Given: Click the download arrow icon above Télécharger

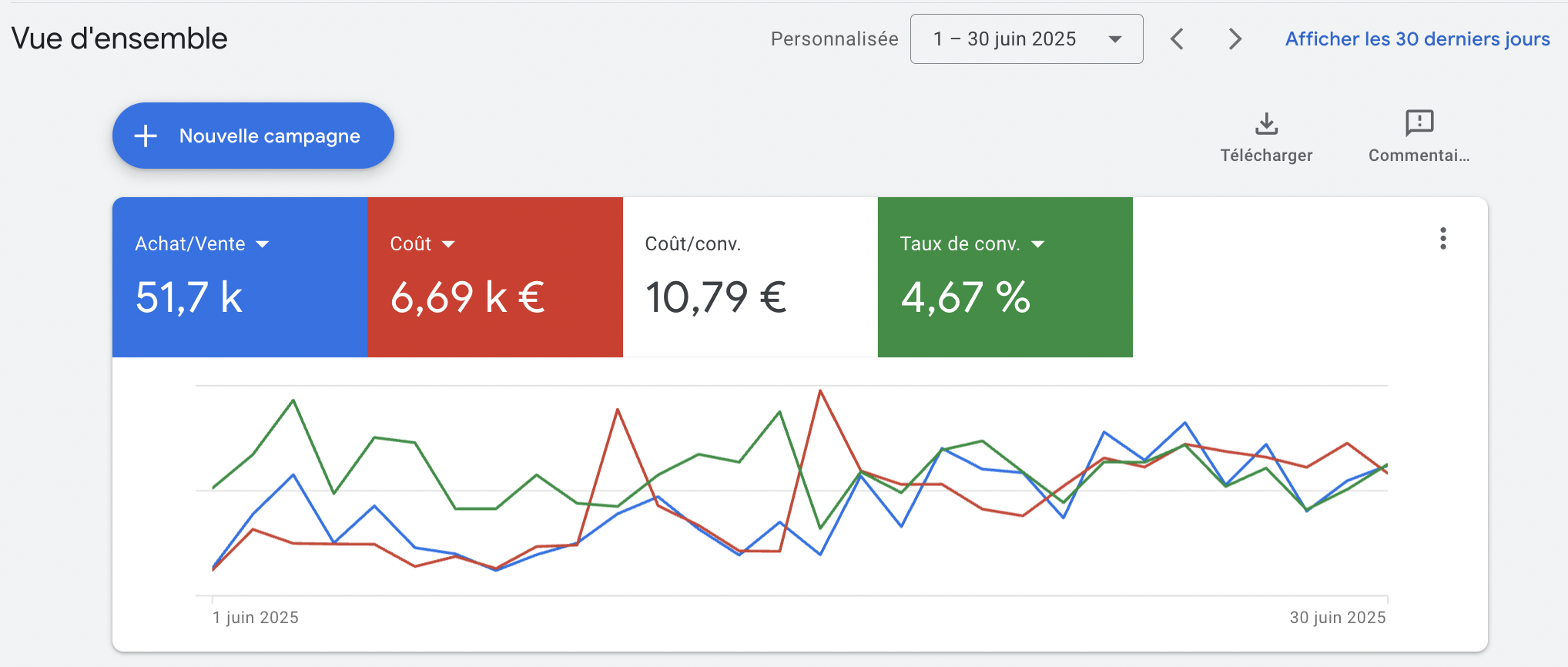Looking at the screenshot, I should (1266, 123).
